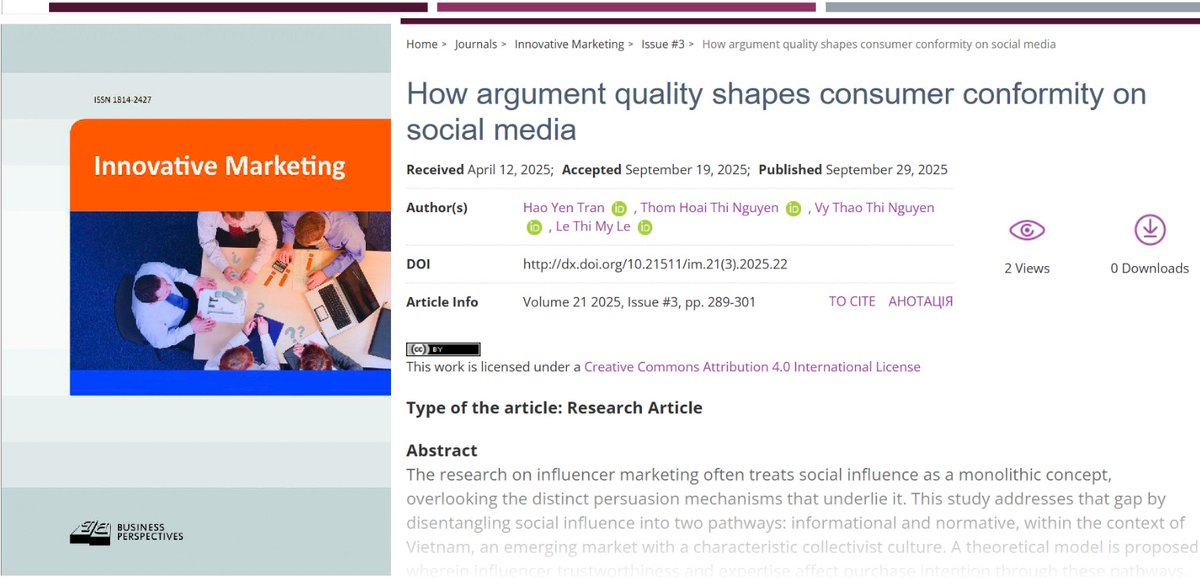Click the '2 Views' count text
The width and height of the screenshot is (1200, 578).
pyautogui.click(x=1027, y=268)
